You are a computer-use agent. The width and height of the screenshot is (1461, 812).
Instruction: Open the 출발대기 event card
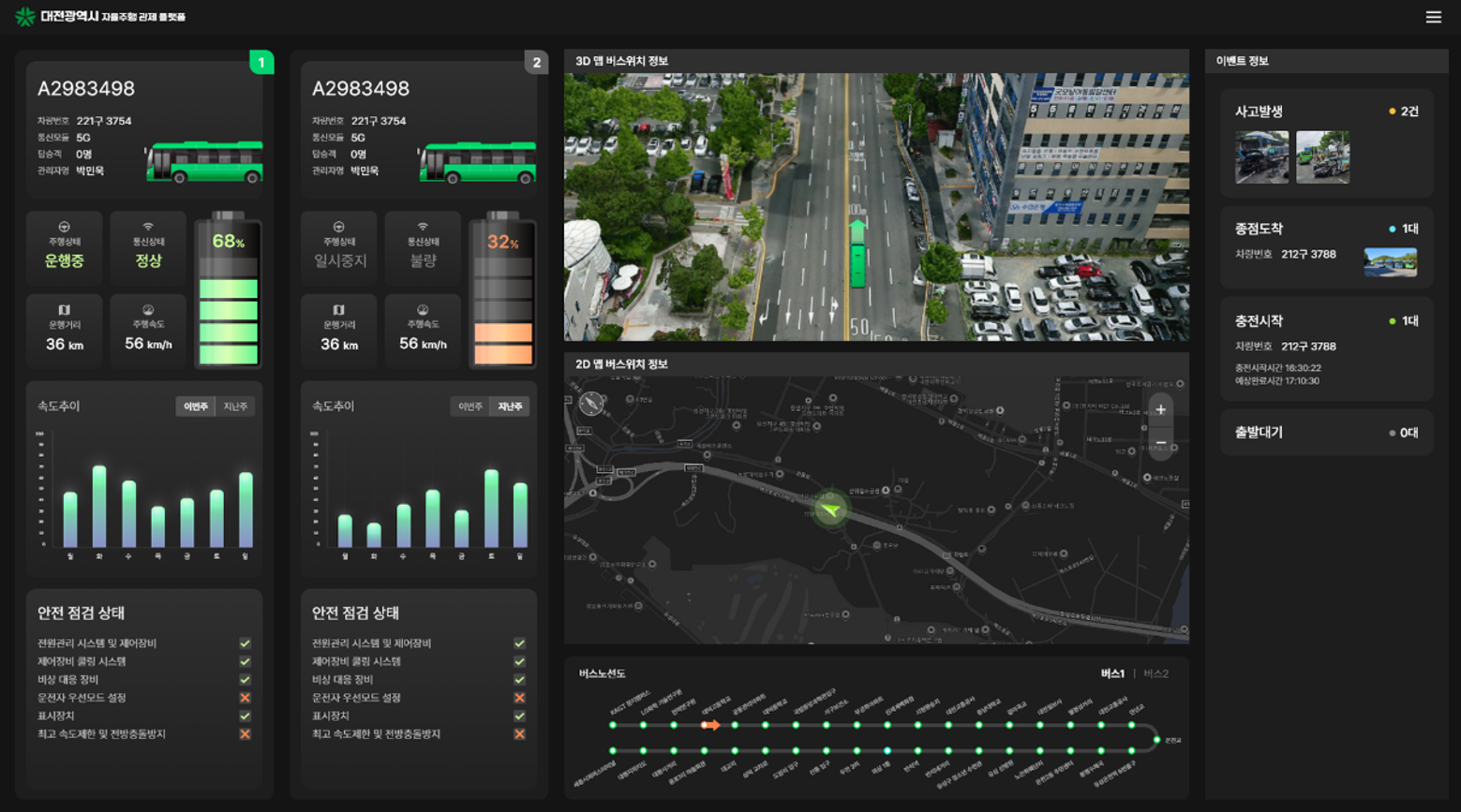tap(1326, 433)
